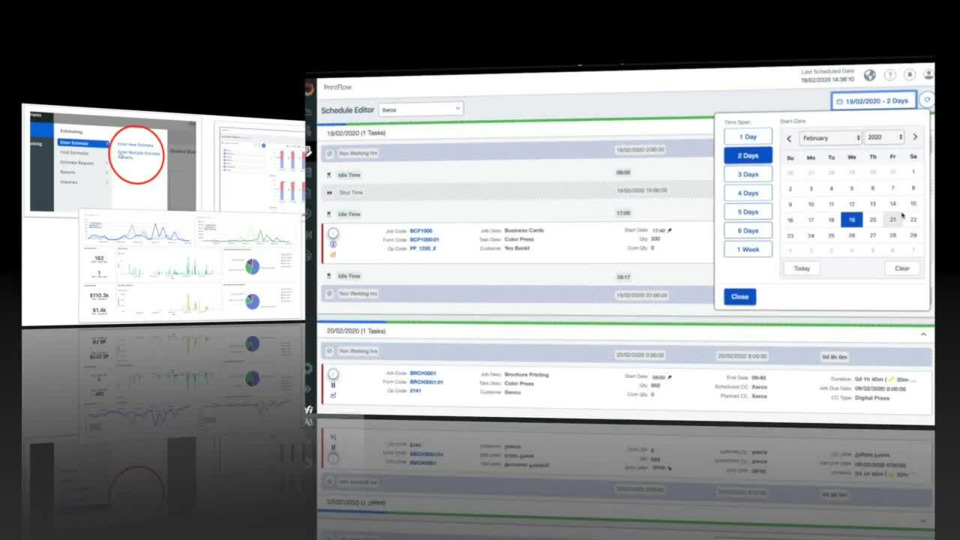Open the February month dropdown
This screenshot has height=540, width=960.
pyautogui.click(x=830, y=138)
